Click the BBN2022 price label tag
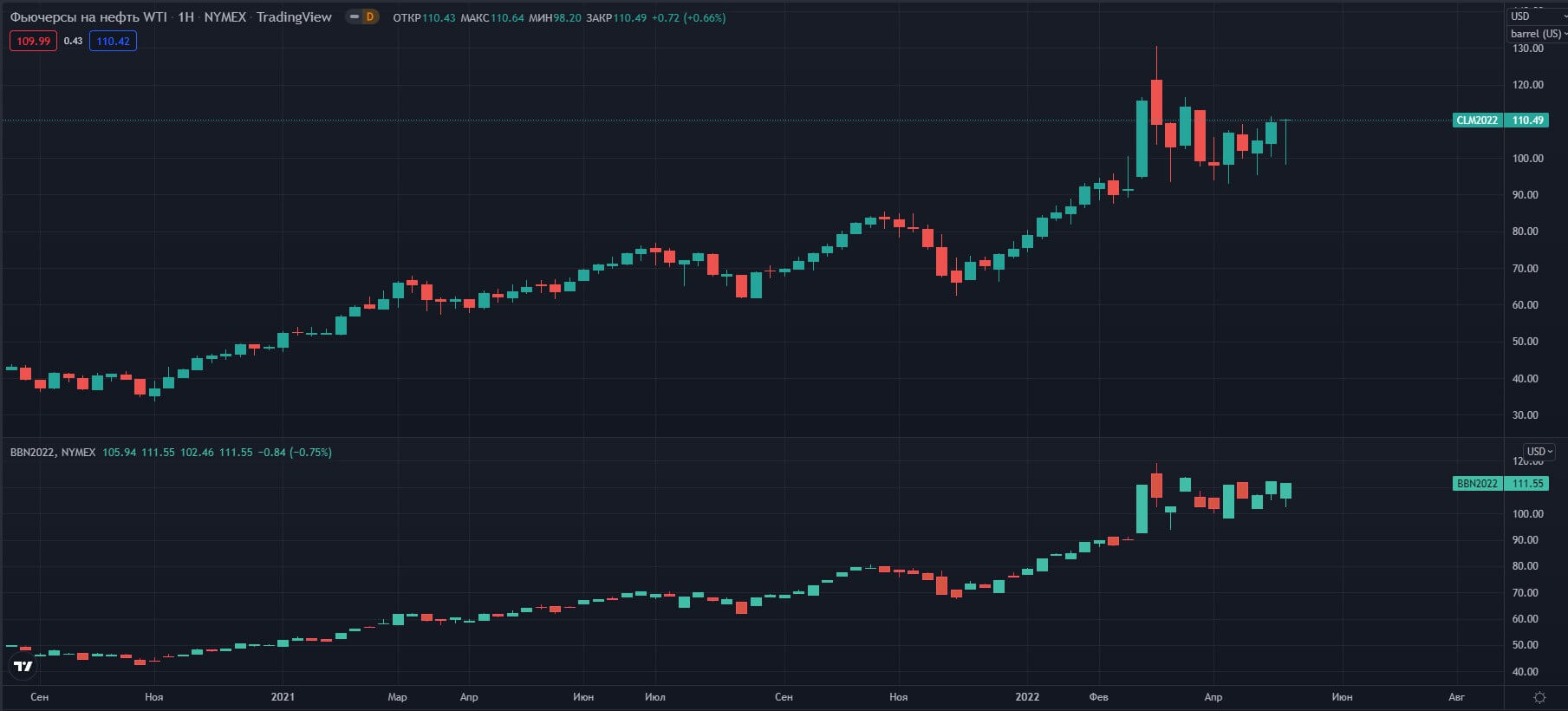1568x711 pixels. pyautogui.click(x=1477, y=484)
